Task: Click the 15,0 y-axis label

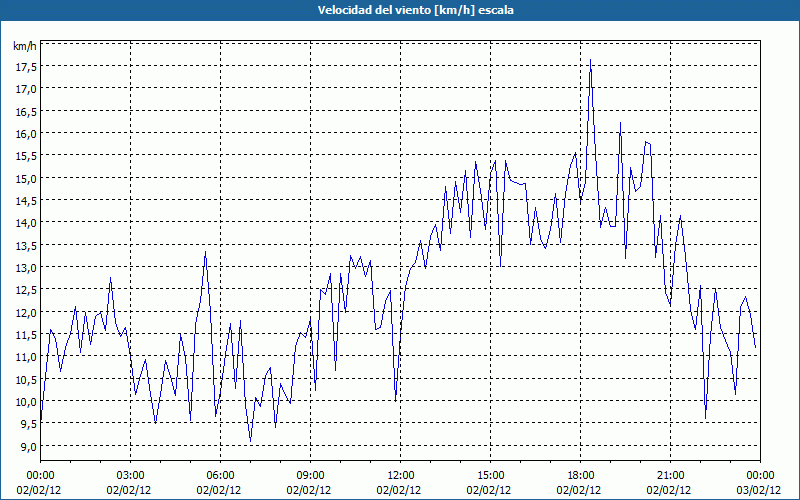Action: click(27, 178)
